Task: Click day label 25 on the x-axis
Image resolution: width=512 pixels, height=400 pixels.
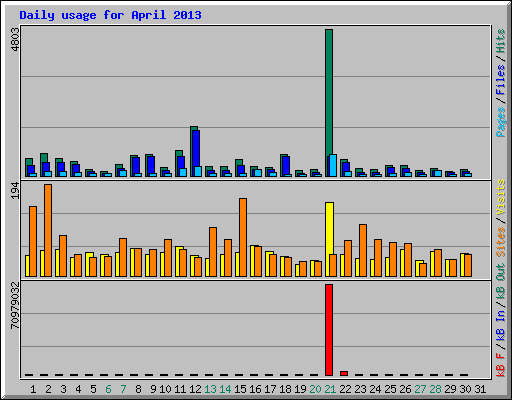Action: pyautogui.click(x=390, y=389)
